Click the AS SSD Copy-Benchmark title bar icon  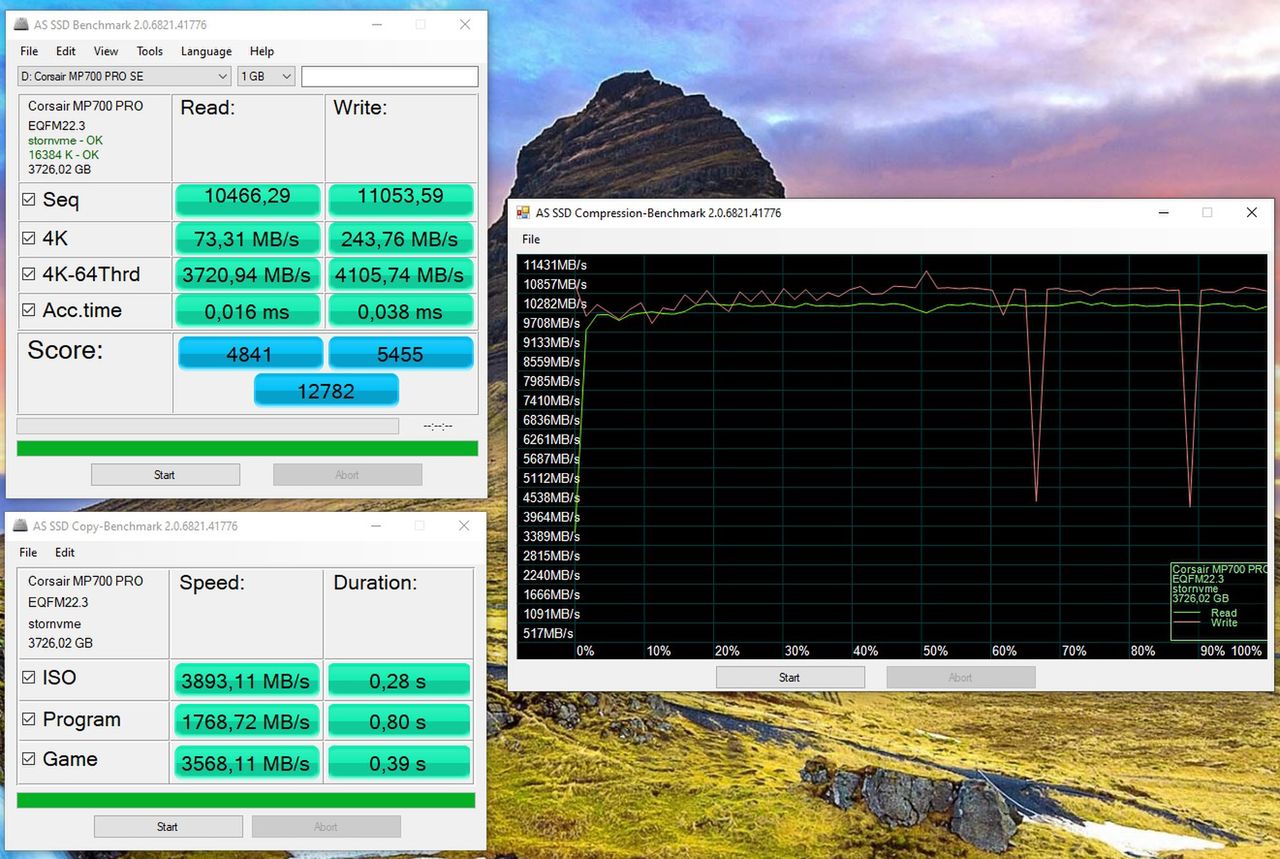(x=20, y=526)
